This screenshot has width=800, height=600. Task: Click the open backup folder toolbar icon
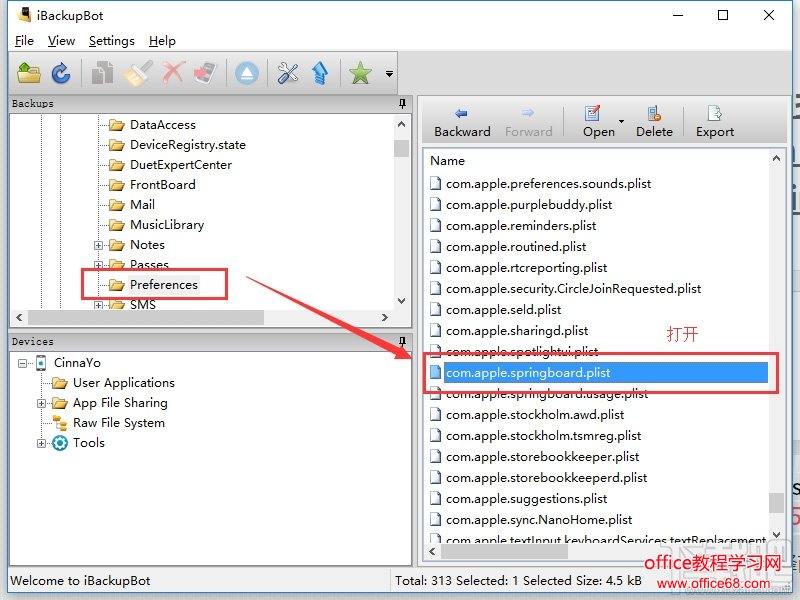point(29,73)
